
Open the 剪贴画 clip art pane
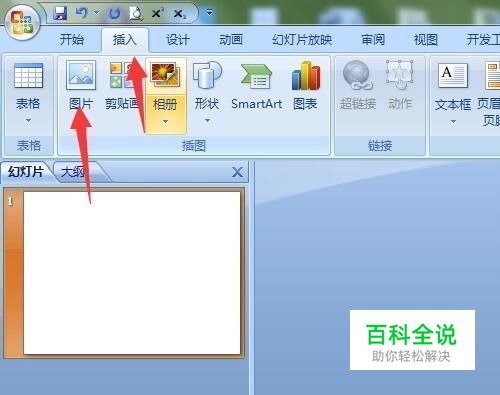coord(122,85)
